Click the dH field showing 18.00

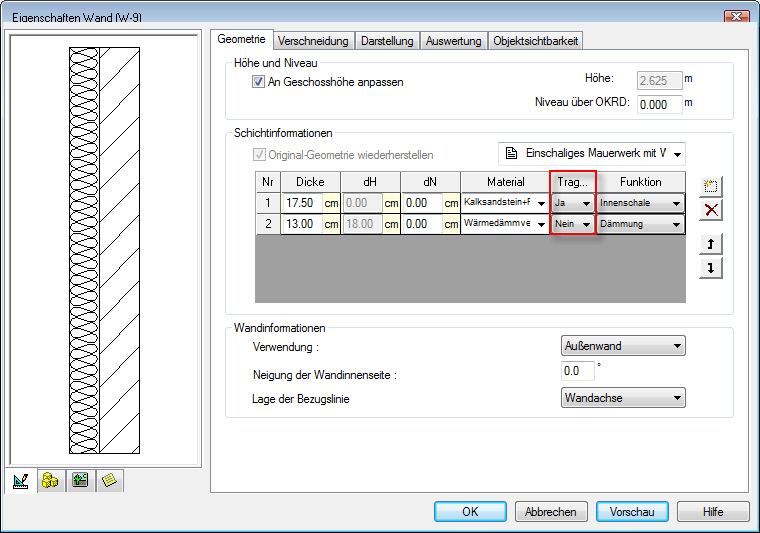pyautogui.click(x=363, y=224)
